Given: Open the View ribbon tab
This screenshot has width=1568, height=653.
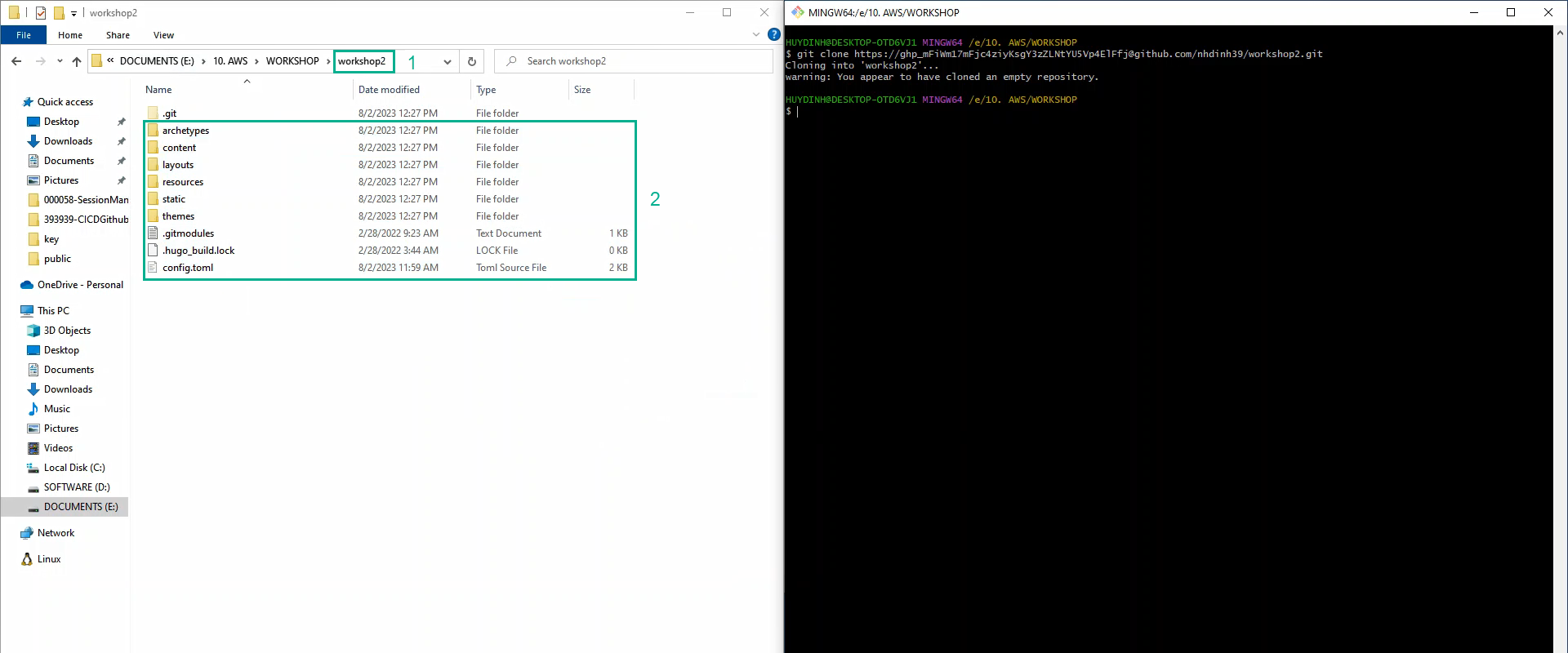Looking at the screenshot, I should pyautogui.click(x=163, y=35).
